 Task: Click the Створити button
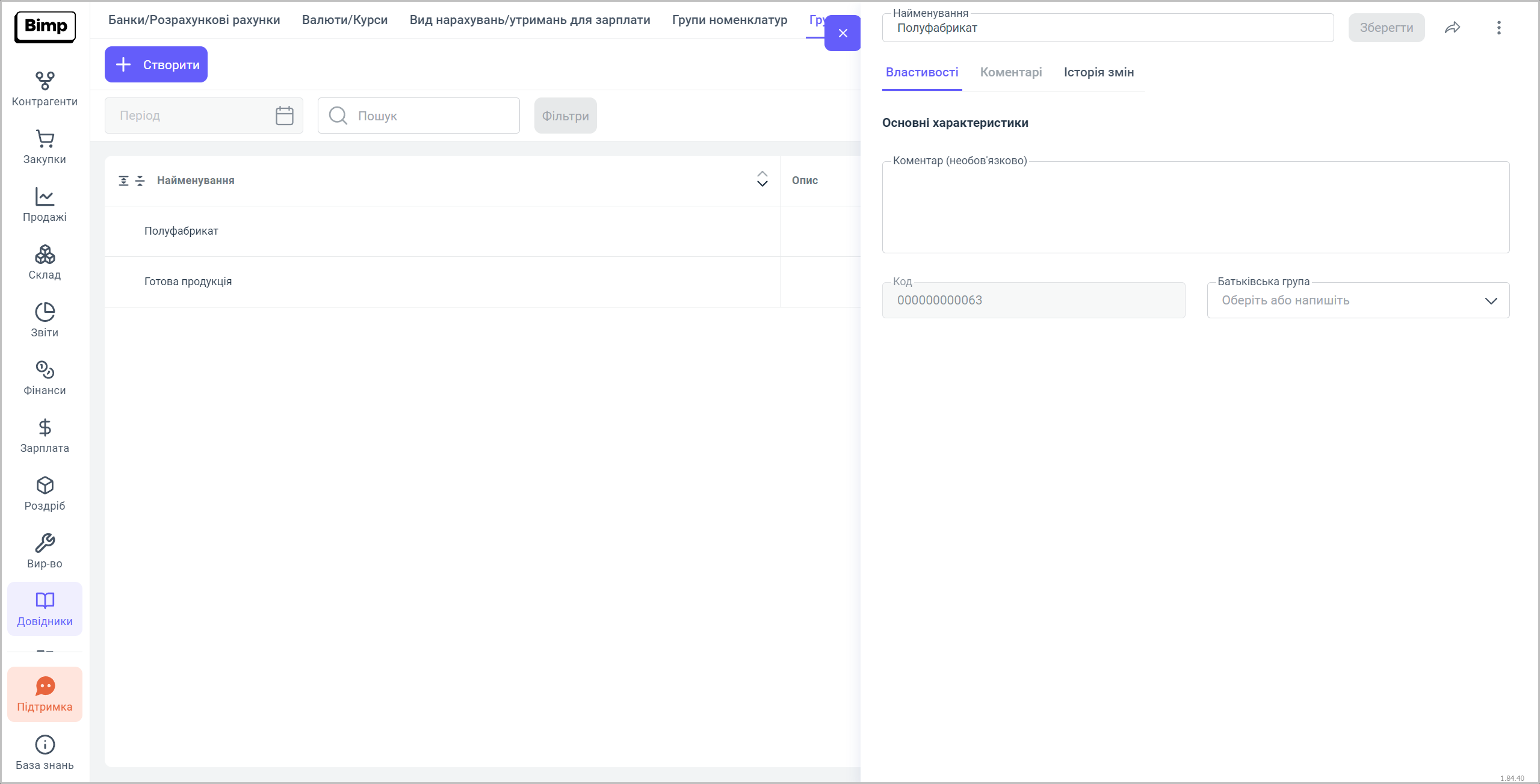click(x=156, y=64)
